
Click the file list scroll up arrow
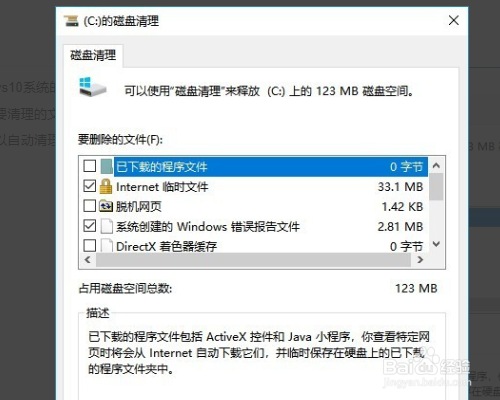(x=436, y=165)
